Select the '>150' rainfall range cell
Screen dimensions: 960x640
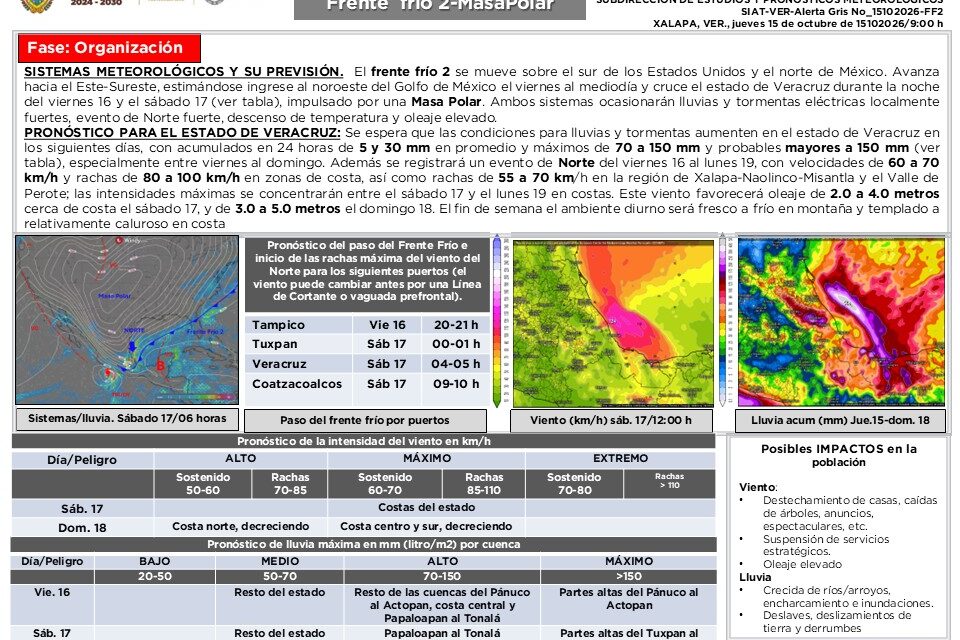coord(629,577)
